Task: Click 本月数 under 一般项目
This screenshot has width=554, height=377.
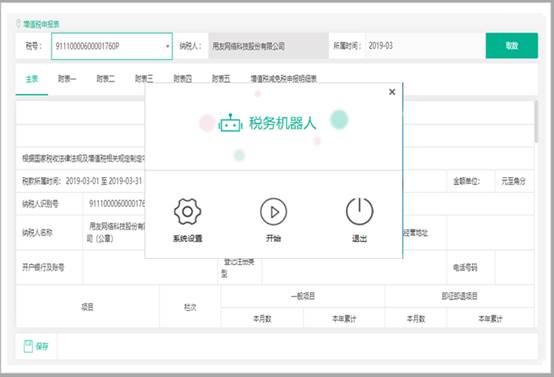Action: pos(262,318)
